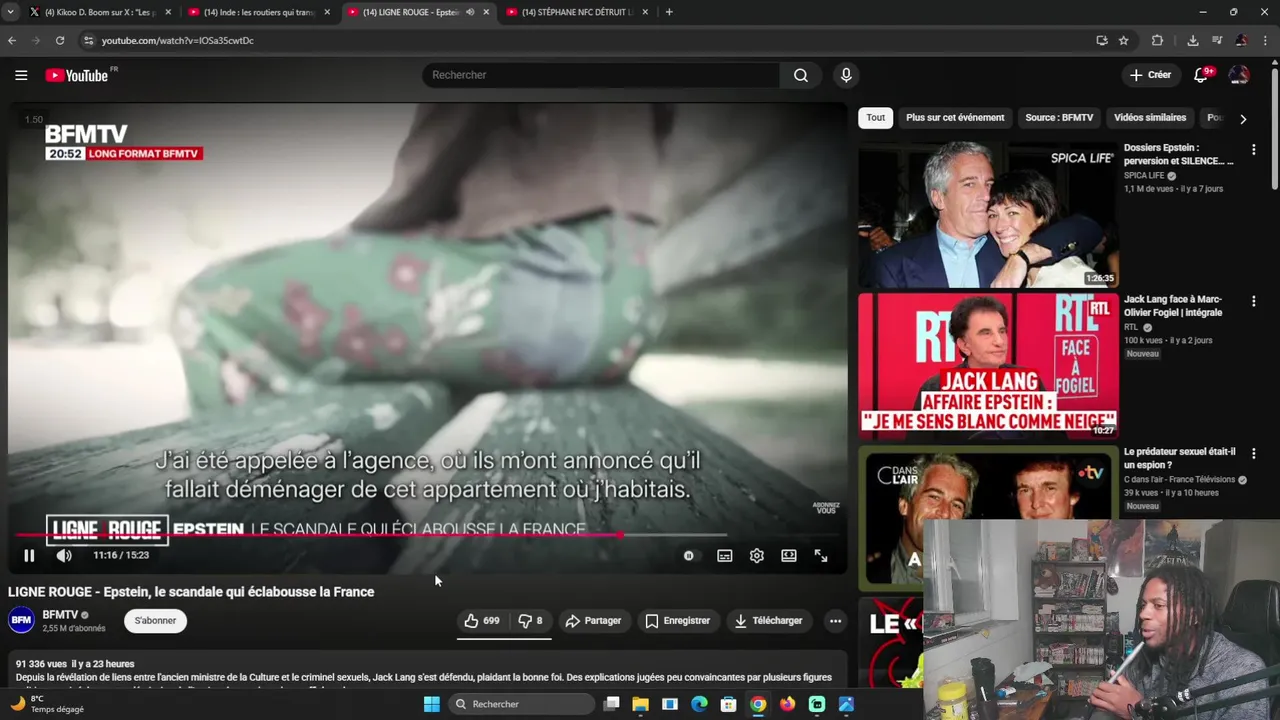Open the Dossiers Epstein video thumbnail

[988, 214]
